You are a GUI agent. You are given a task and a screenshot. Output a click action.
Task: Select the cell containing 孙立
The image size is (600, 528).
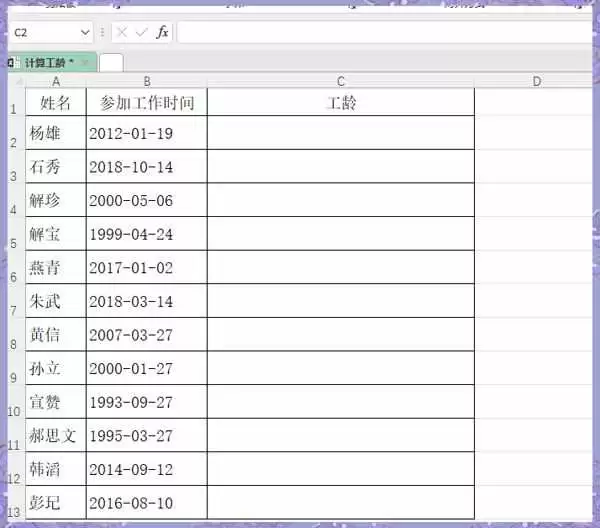pyautogui.click(x=56, y=368)
